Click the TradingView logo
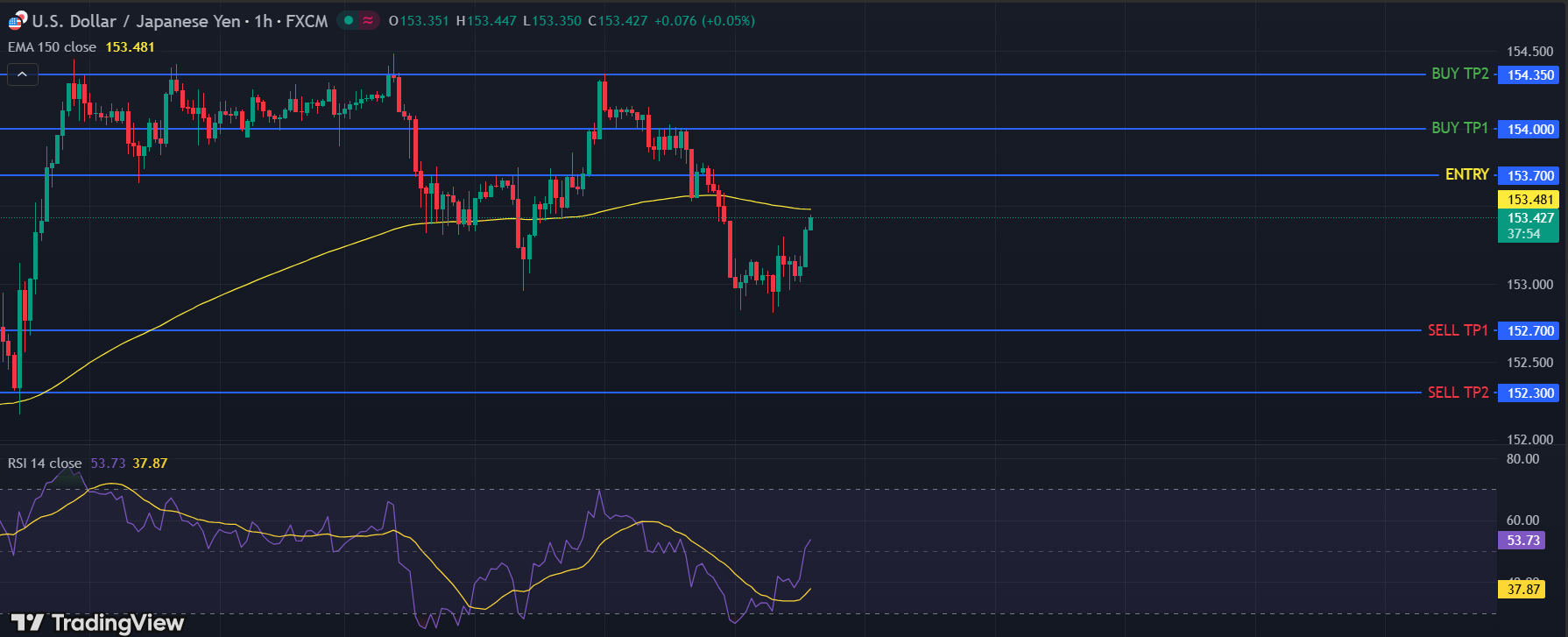Screen dimensions: 1568x637 97,623
